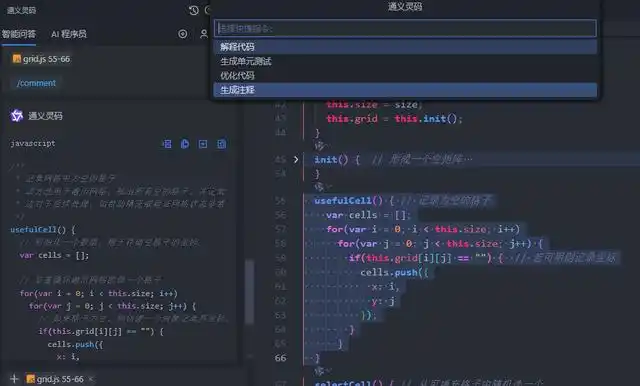Click the 'this.size = size' line in the editor
The image size is (640, 386).
pyautogui.click(x=374, y=104)
